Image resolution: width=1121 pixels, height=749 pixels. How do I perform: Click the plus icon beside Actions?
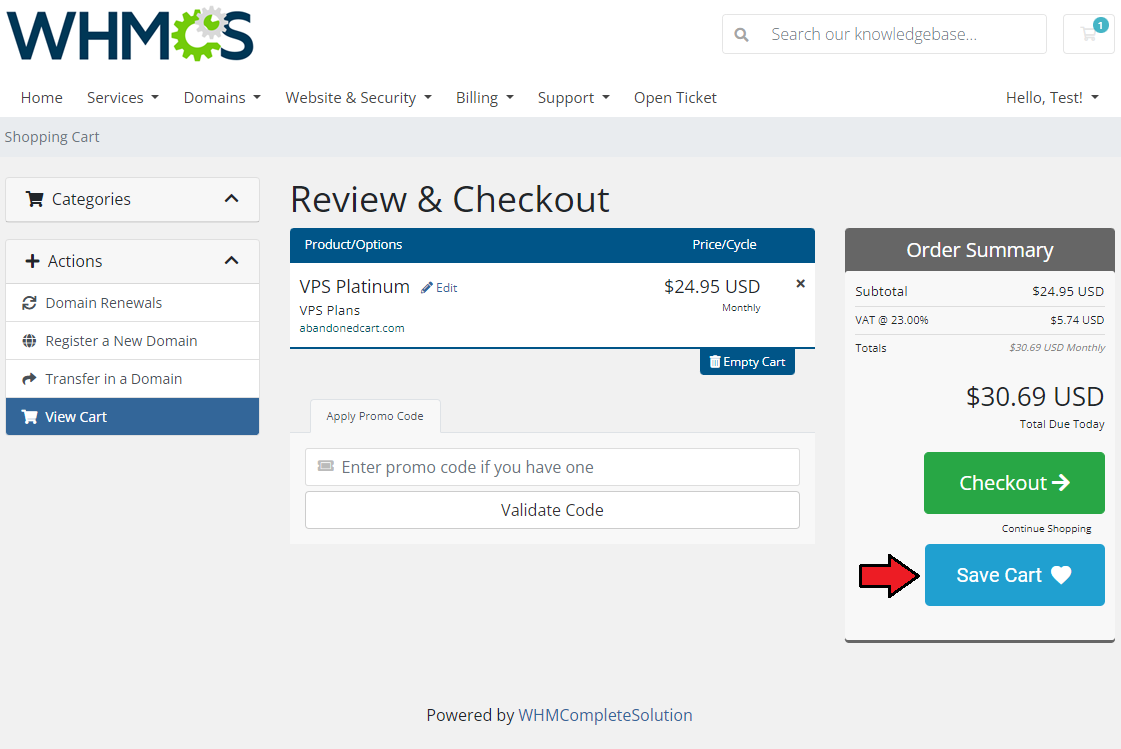point(32,261)
